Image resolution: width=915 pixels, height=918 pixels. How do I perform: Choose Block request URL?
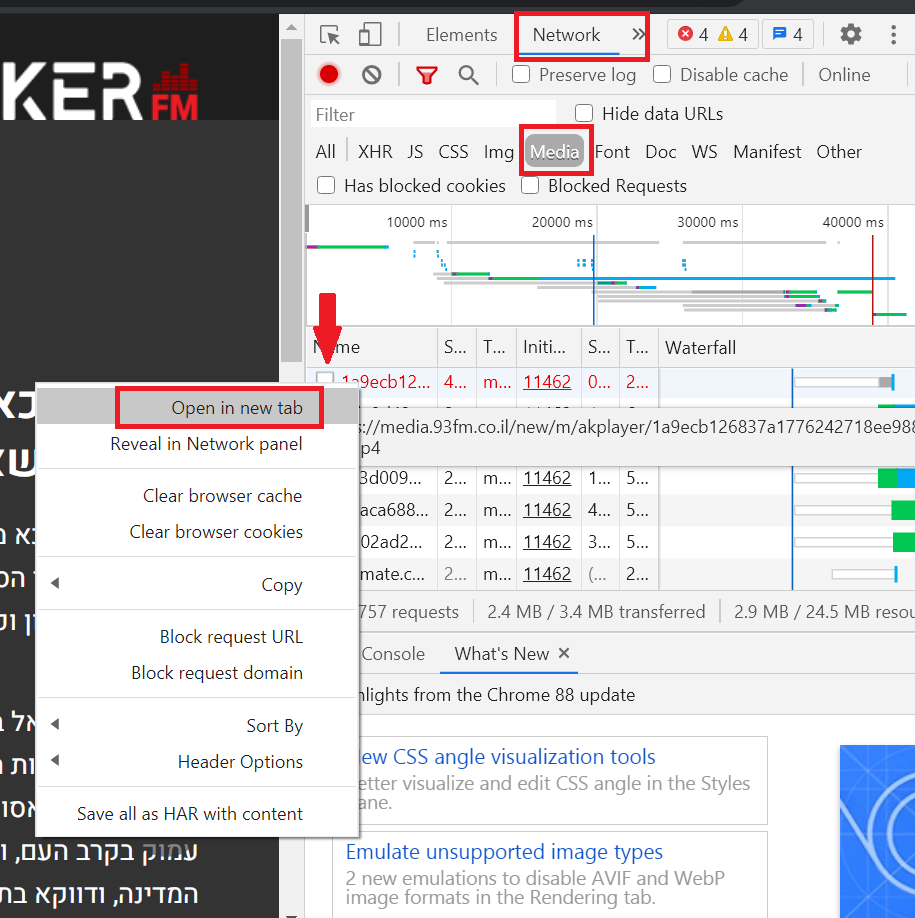pyautogui.click(x=198, y=636)
